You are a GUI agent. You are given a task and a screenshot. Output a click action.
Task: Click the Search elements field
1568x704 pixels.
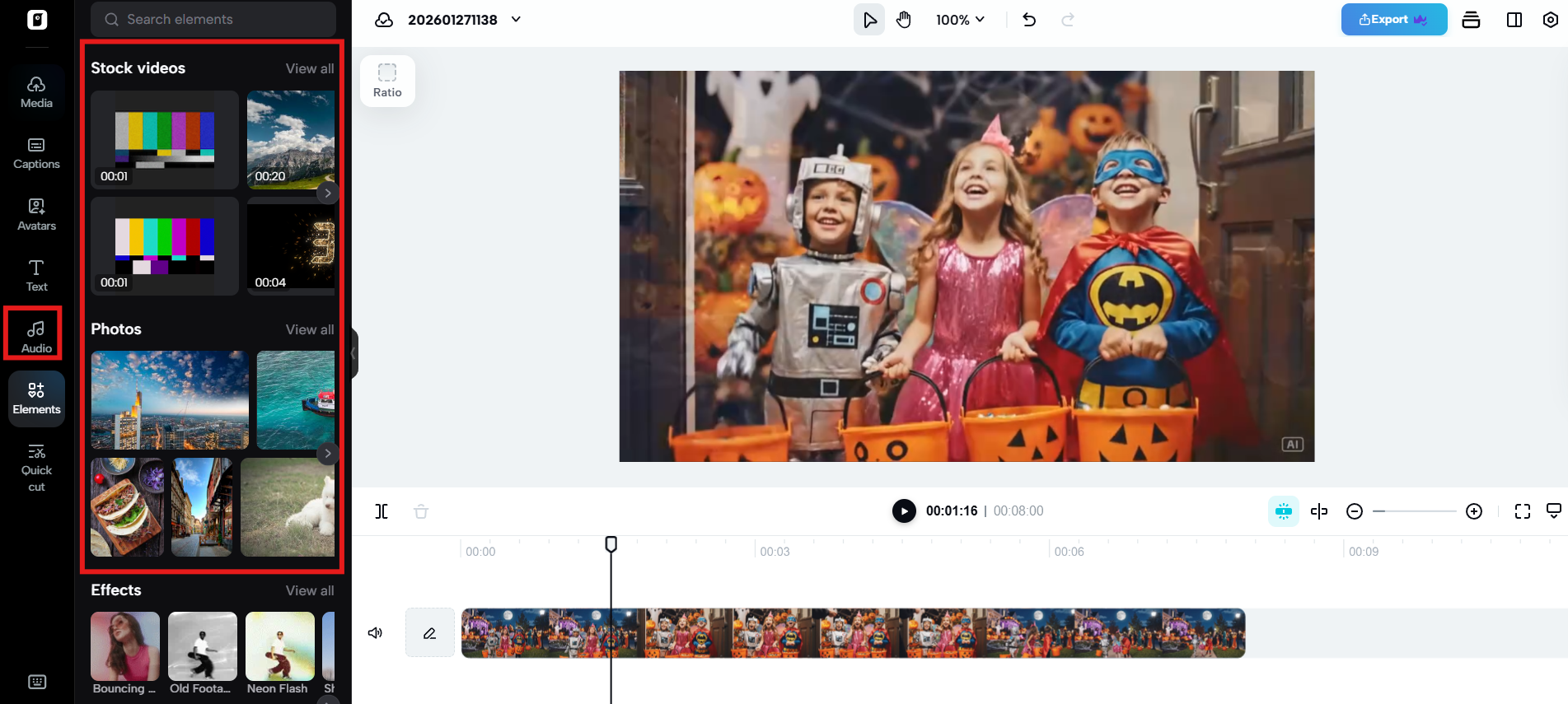(x=213, y=19)
